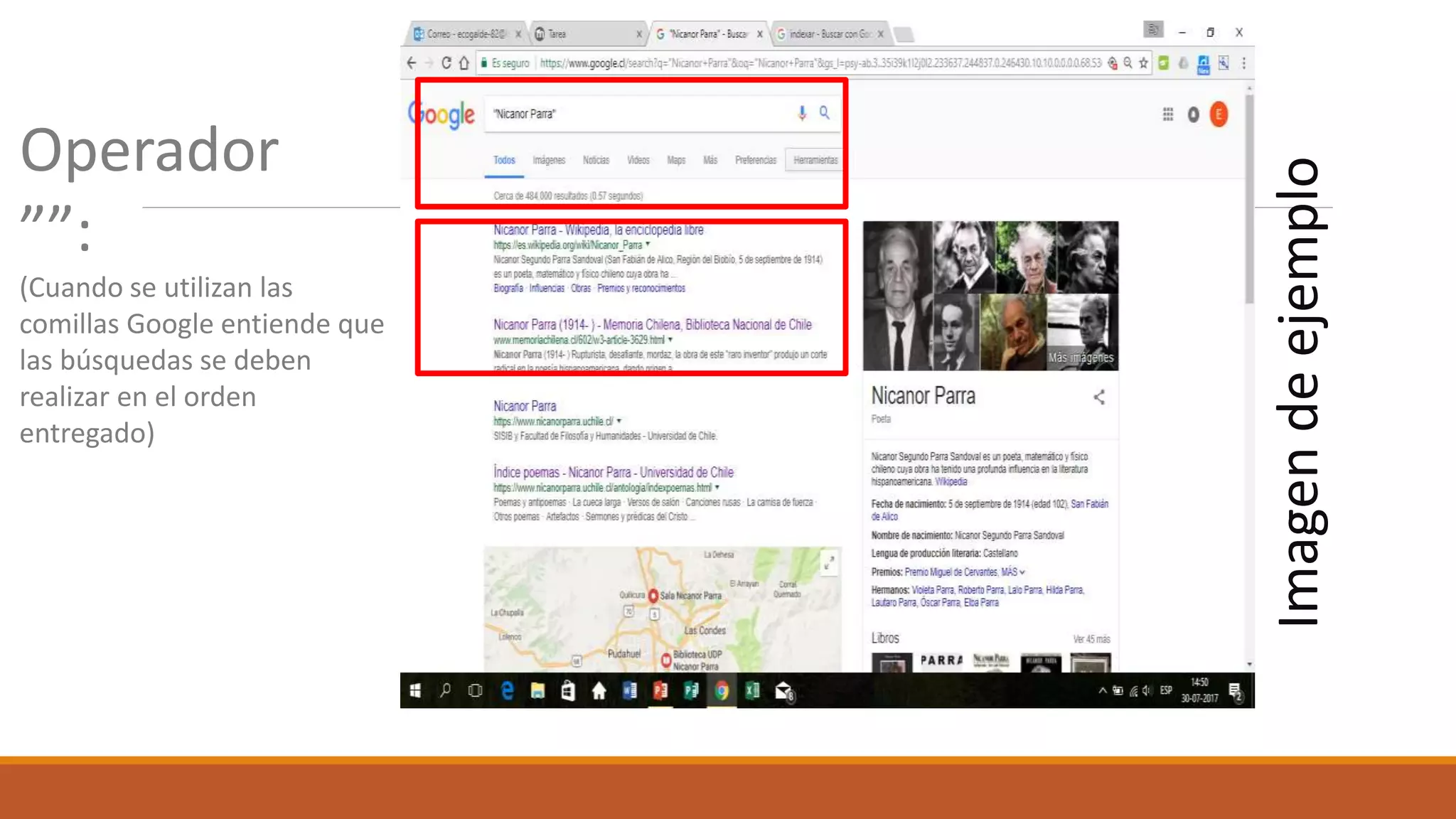The image size is (1456, 819).
Task: Open the Windows Start button
Action: pos(415,690)
